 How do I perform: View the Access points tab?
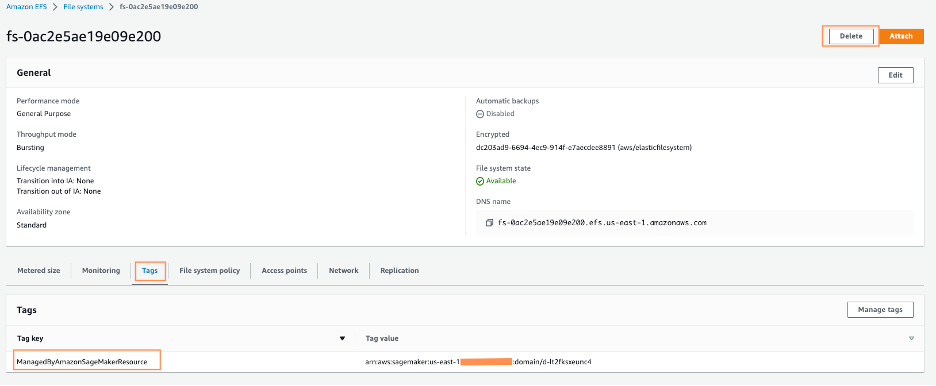point(284,270)
